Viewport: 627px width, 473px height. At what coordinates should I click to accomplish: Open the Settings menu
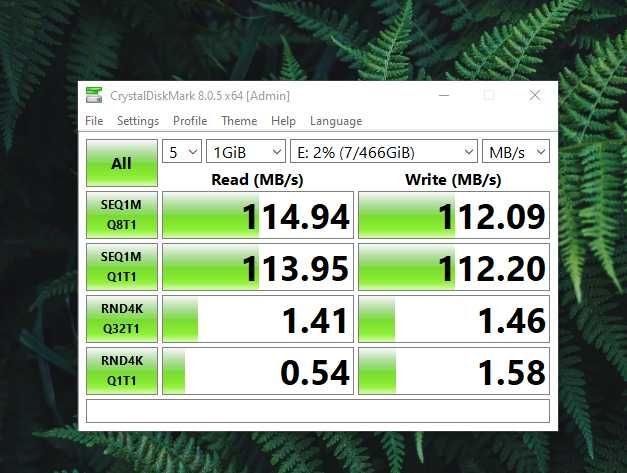[138, 121]
